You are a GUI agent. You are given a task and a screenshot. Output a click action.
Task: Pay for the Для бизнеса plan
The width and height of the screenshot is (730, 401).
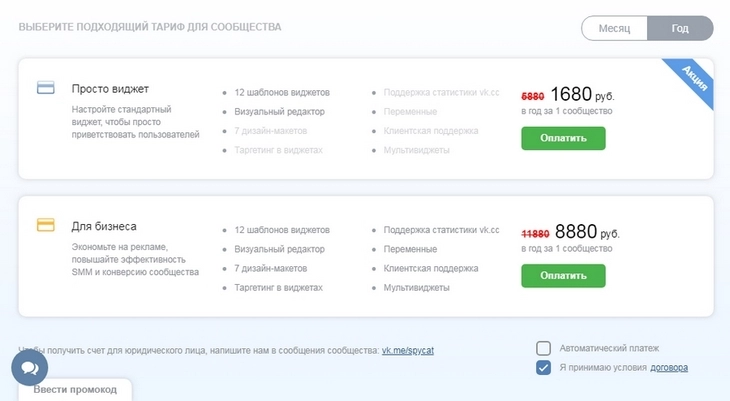pyautogui.click(x=563, y=276)
